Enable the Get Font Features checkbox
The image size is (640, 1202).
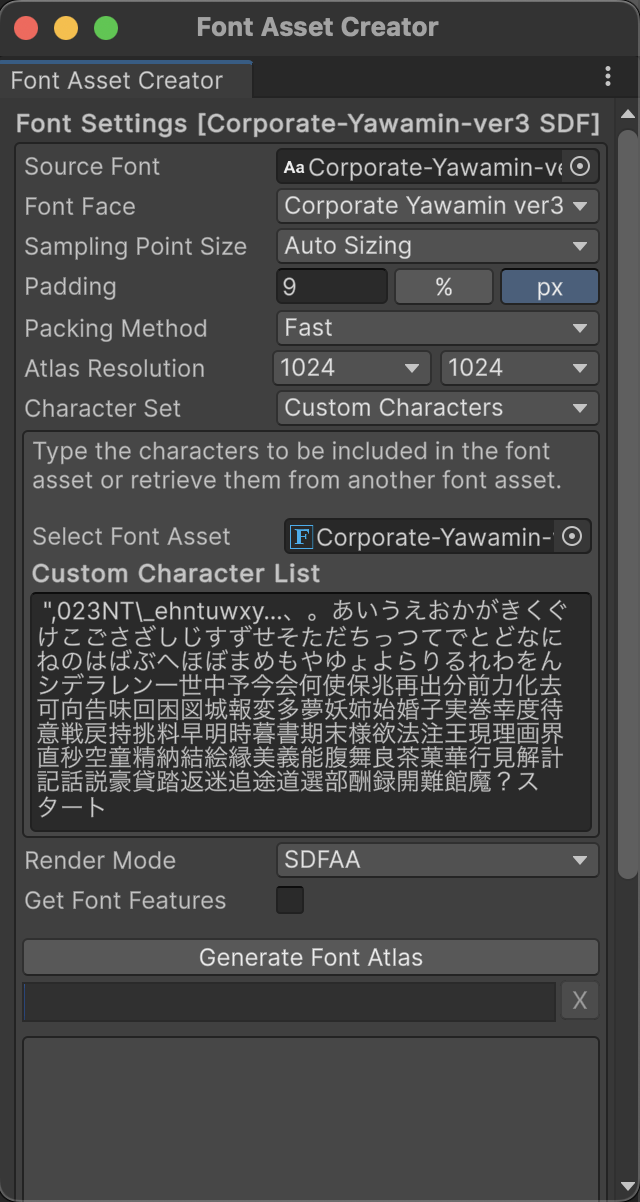290,900
